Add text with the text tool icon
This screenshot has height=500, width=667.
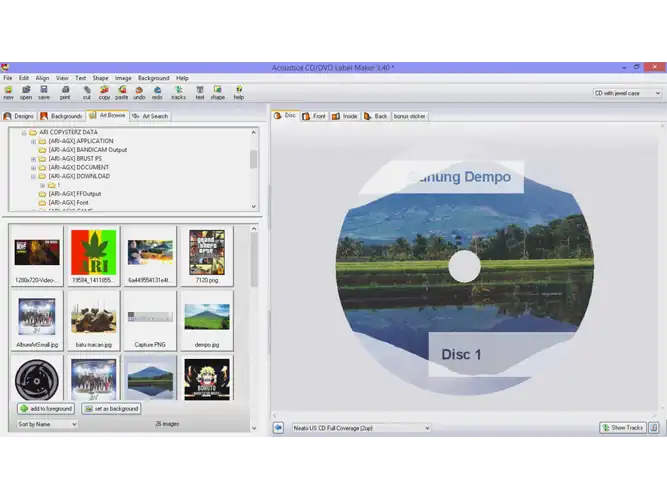[x=200, y=92]
